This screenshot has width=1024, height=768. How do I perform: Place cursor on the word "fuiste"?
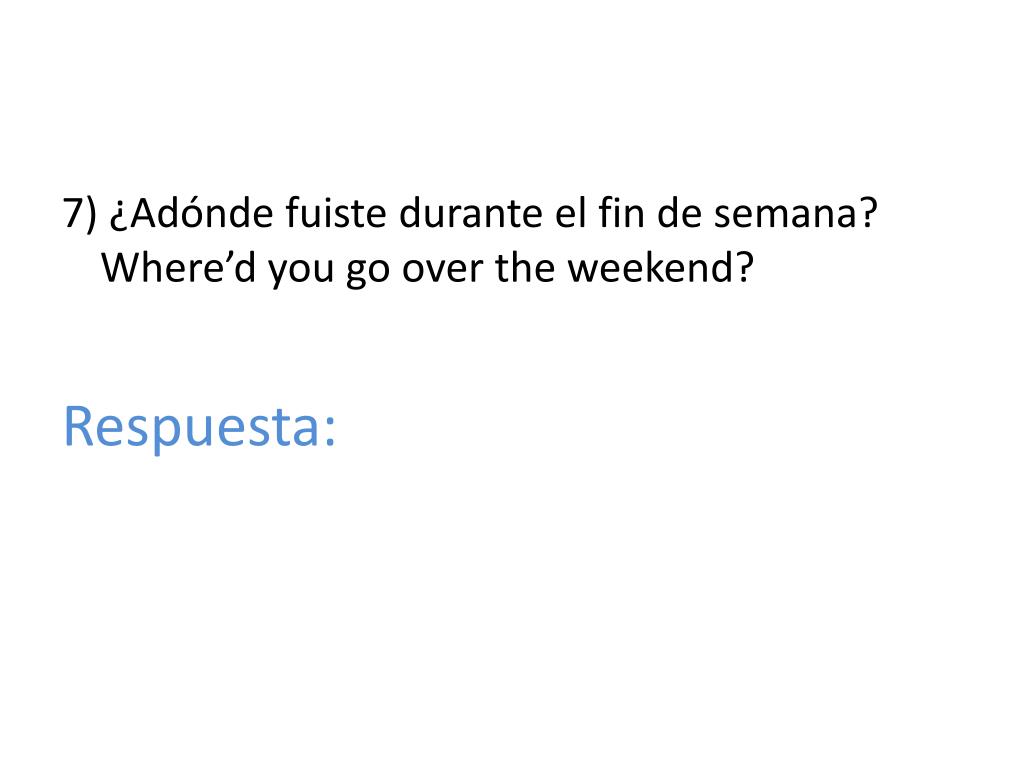click(x=336, y=212)
